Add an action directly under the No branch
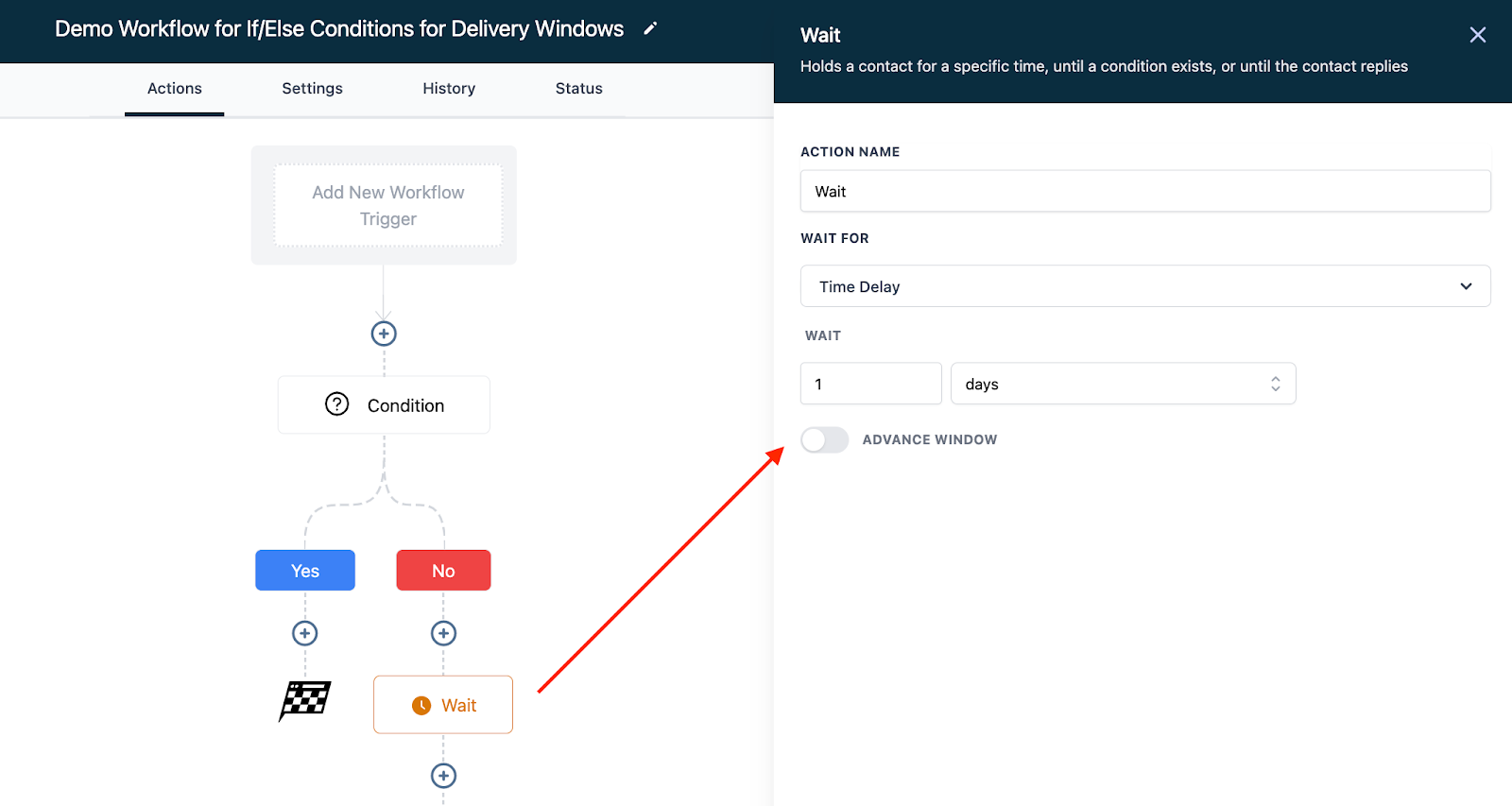Image resolution: width=1512 pixels, height=806 pixels. tap(443, 633)
